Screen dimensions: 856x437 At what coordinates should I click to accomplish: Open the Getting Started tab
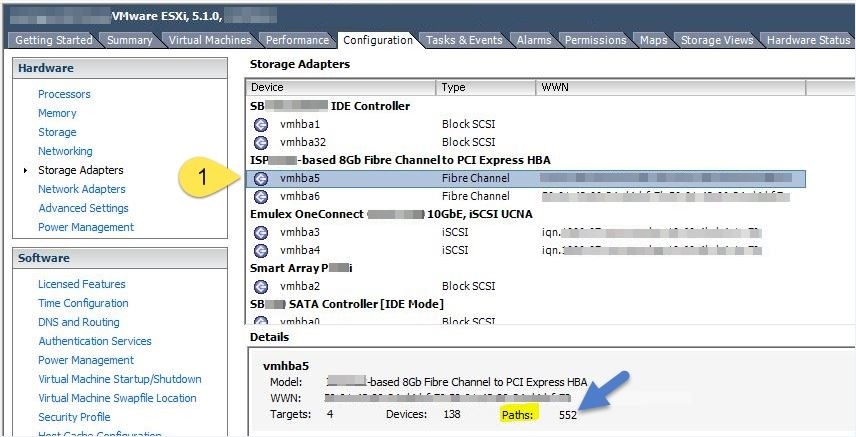click(54, 40)
